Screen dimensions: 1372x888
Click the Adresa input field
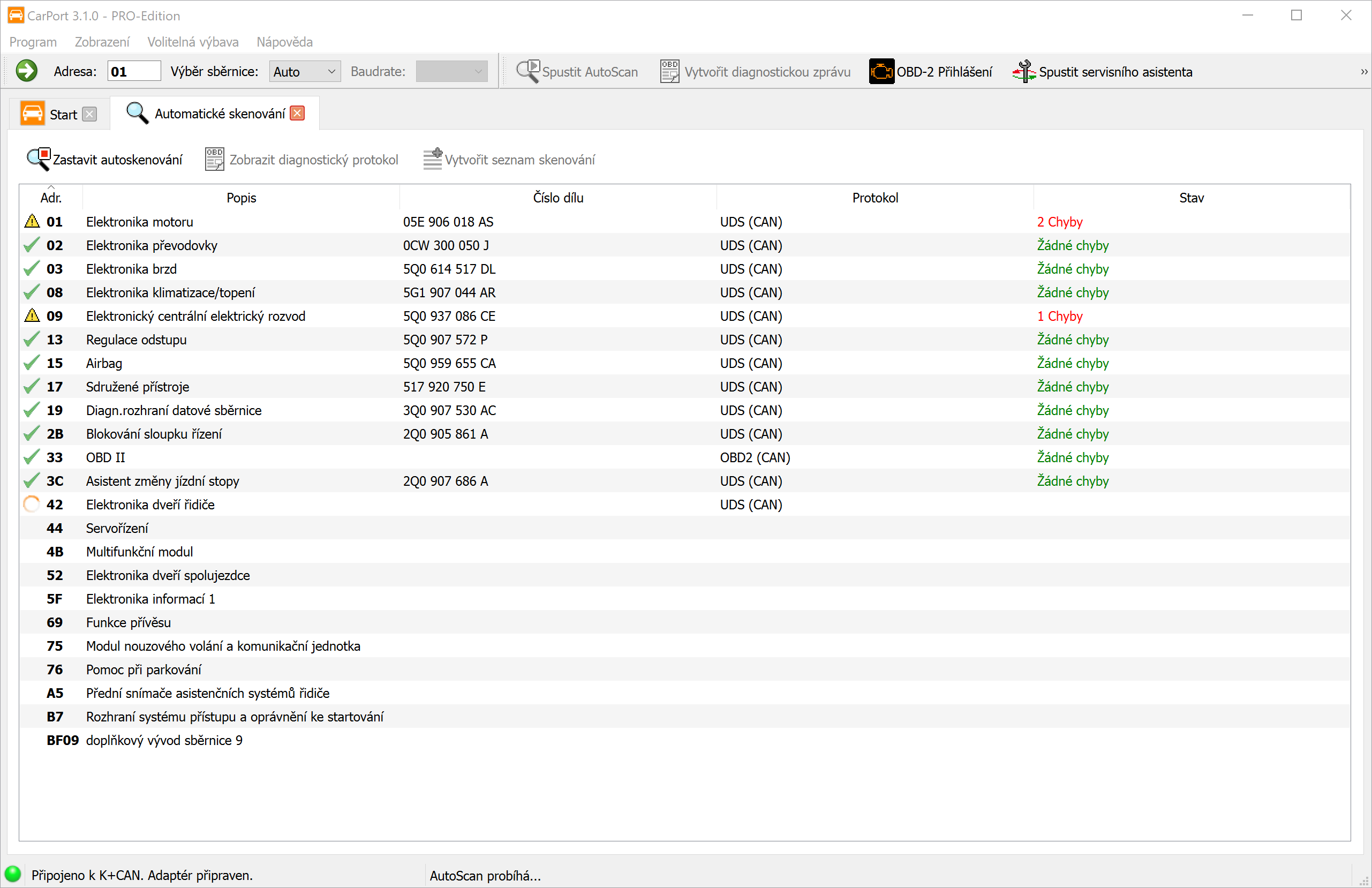134,72
